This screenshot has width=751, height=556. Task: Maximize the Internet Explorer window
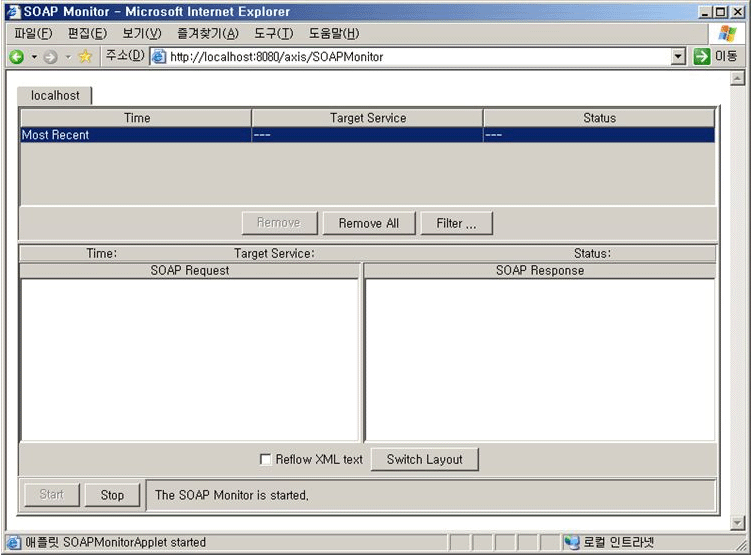point(720,12)
